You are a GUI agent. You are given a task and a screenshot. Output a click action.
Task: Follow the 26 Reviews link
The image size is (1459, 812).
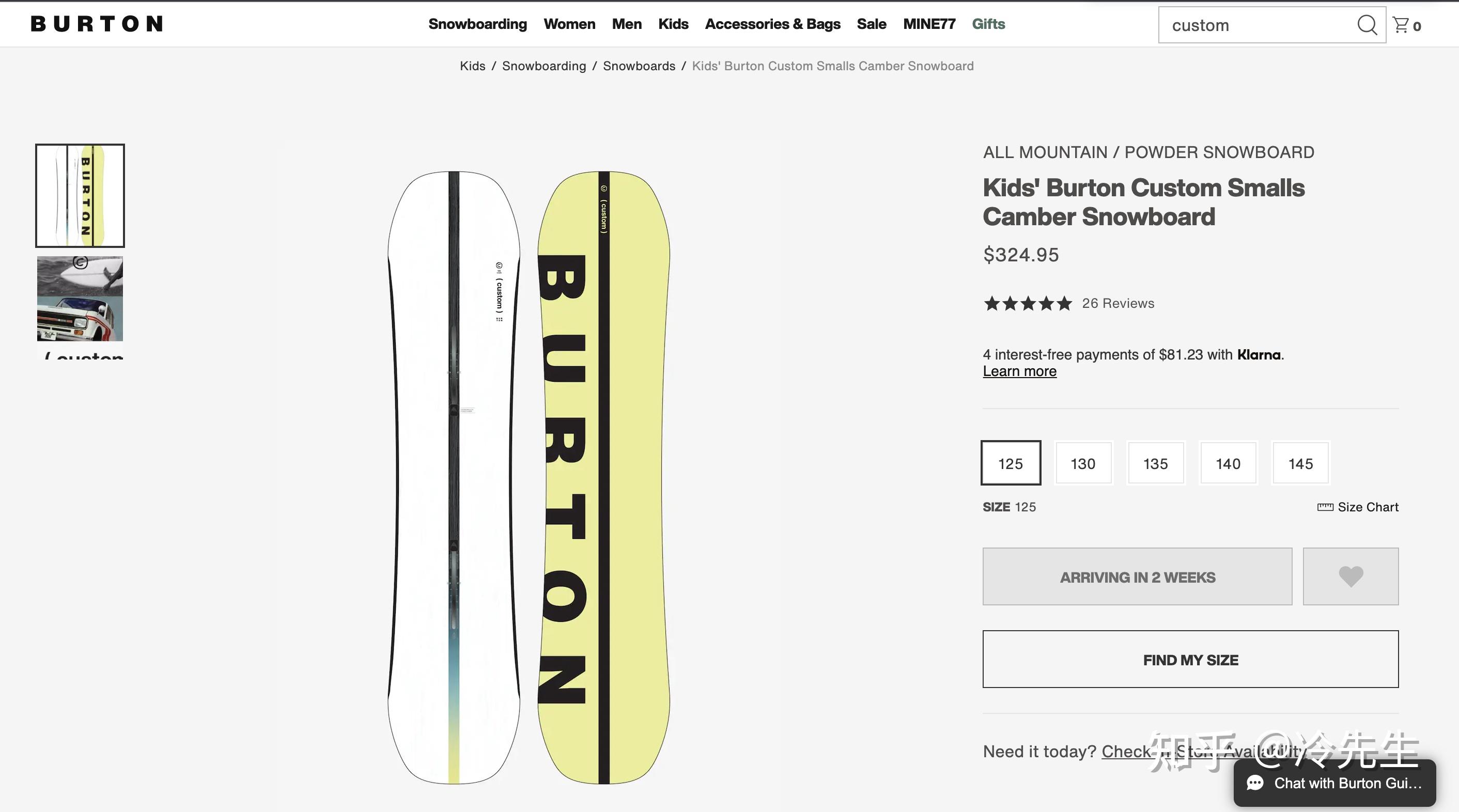coord(1117,304)
